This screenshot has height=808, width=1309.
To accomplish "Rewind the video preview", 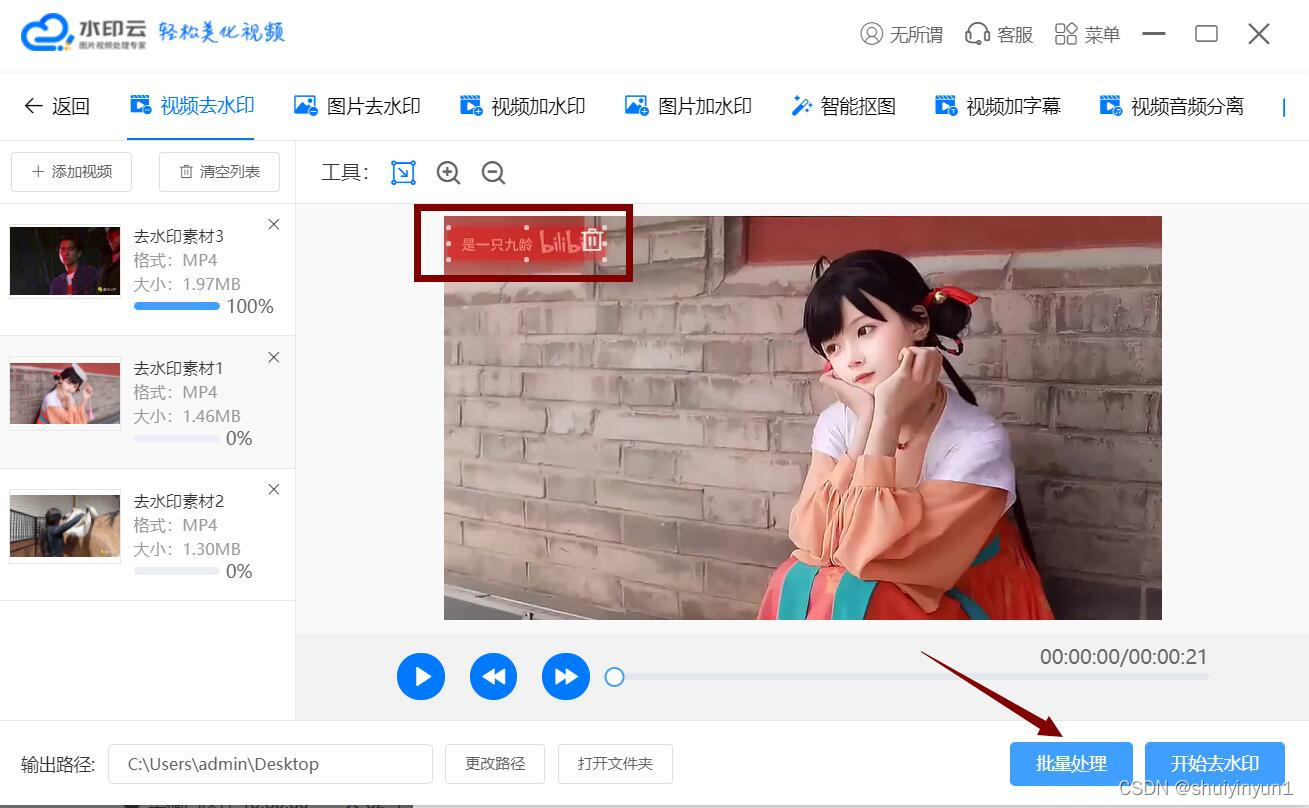I will pyautogui.click(x=494, y=677).
